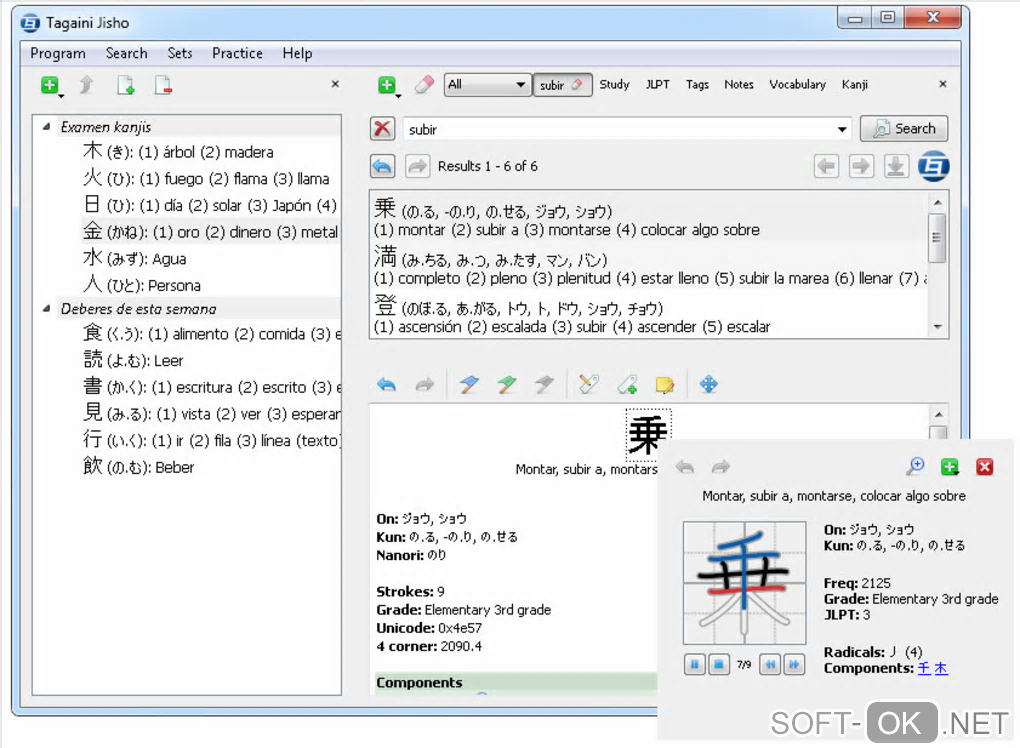Open the JLPT filter

(x=657, y=85)
